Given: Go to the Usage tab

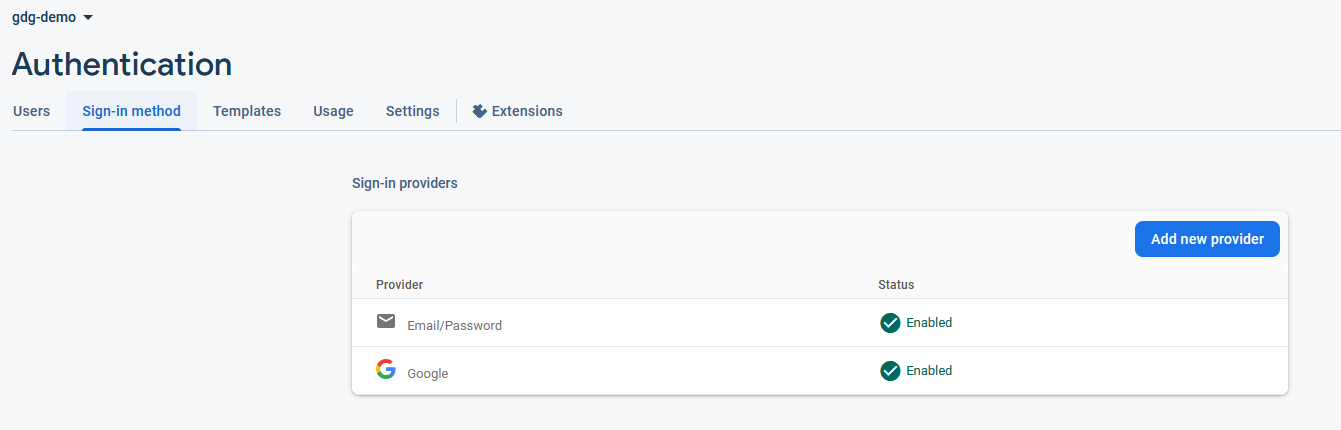Looking at the screenshot, I should [x=333, y=111].
